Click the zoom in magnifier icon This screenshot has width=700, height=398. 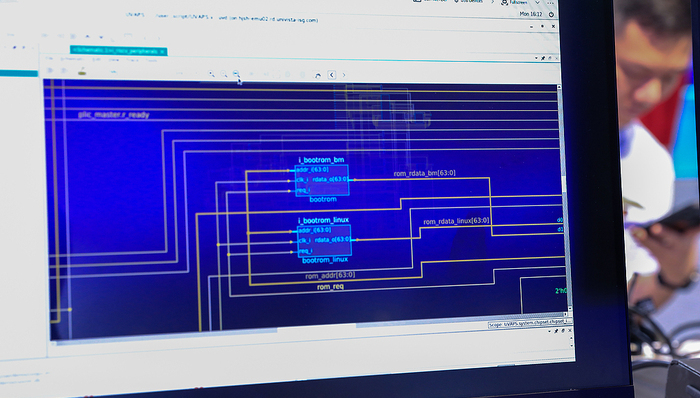click(212, 74)
